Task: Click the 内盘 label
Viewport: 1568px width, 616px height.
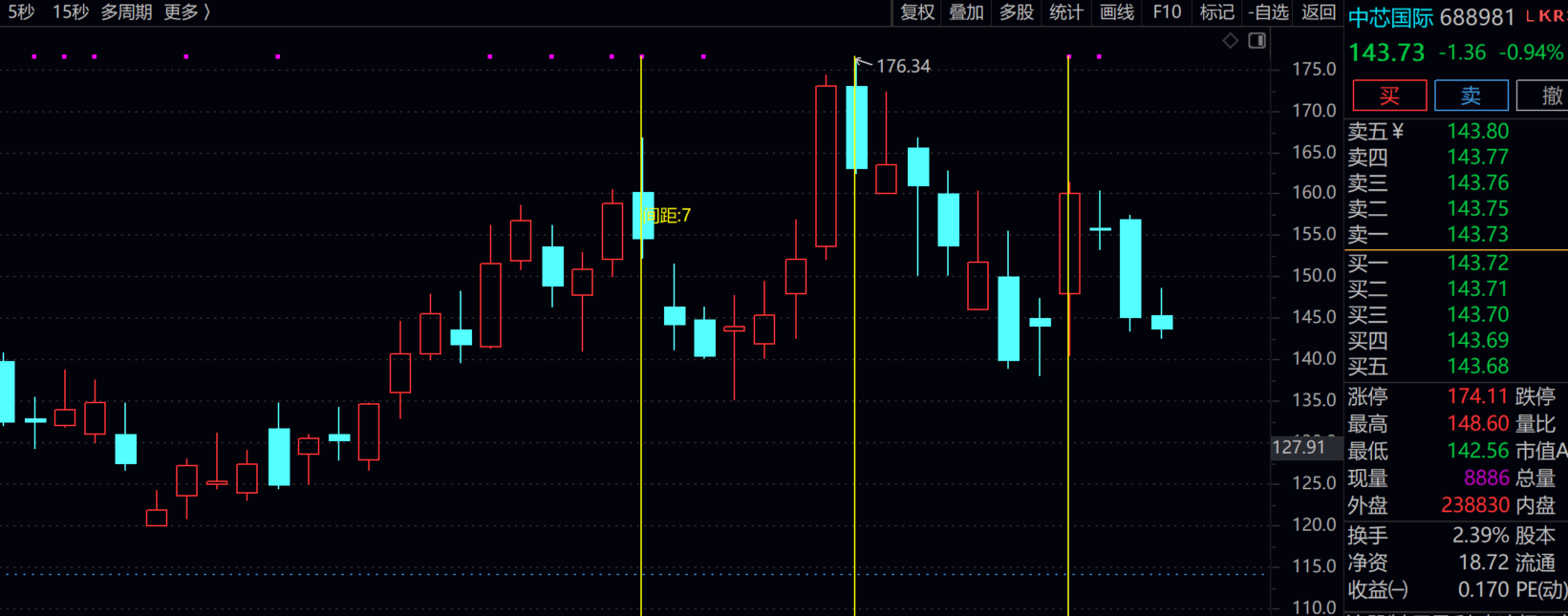Action: [1536, 505]
